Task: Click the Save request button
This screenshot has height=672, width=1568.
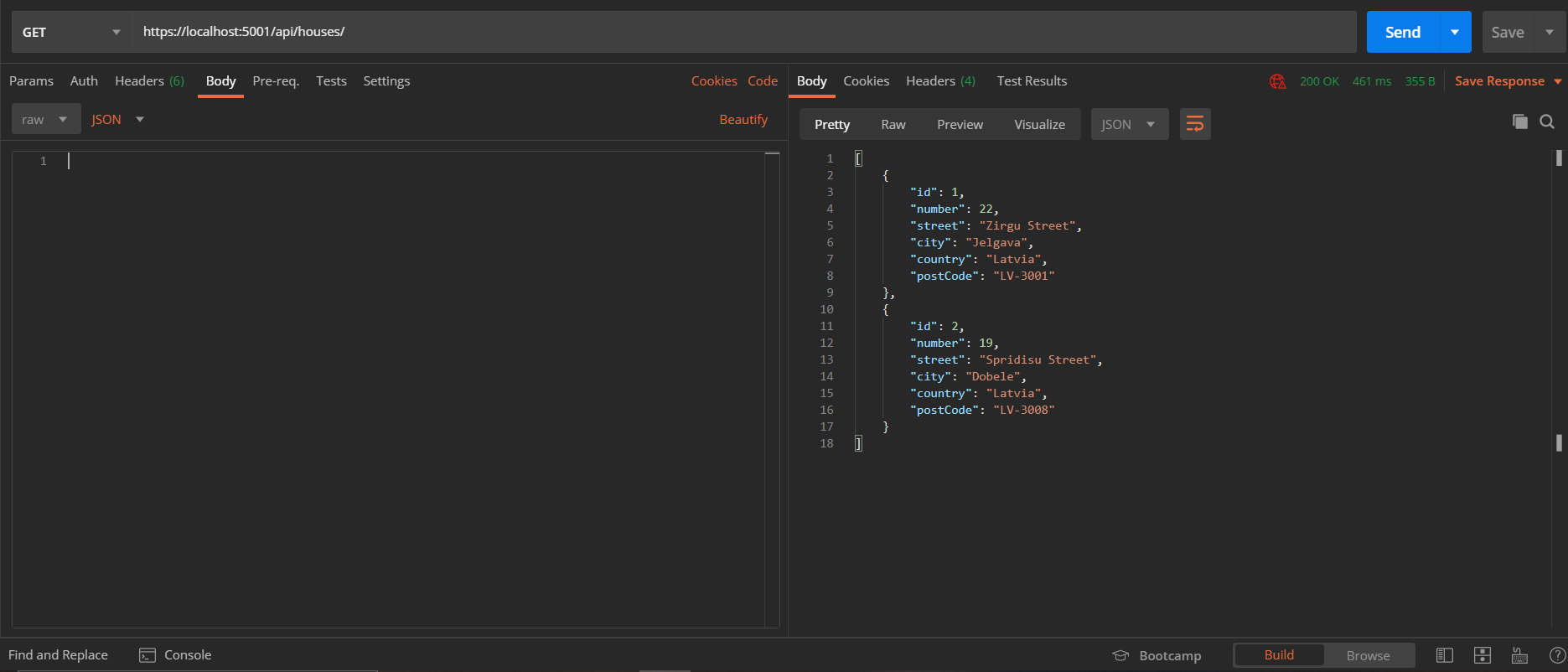Action: pyautogui.click(x=1508, y=32)
